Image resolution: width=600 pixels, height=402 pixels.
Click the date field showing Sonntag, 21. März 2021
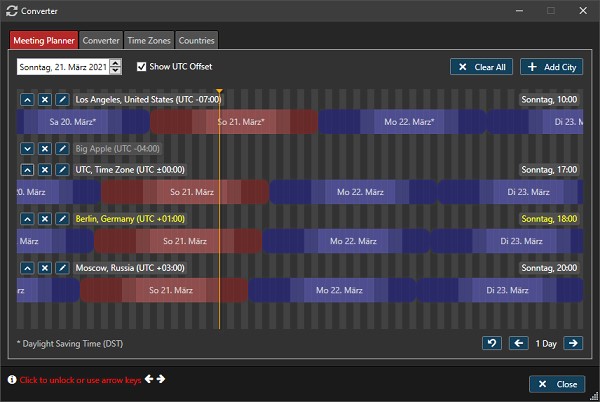pos(62,67)
